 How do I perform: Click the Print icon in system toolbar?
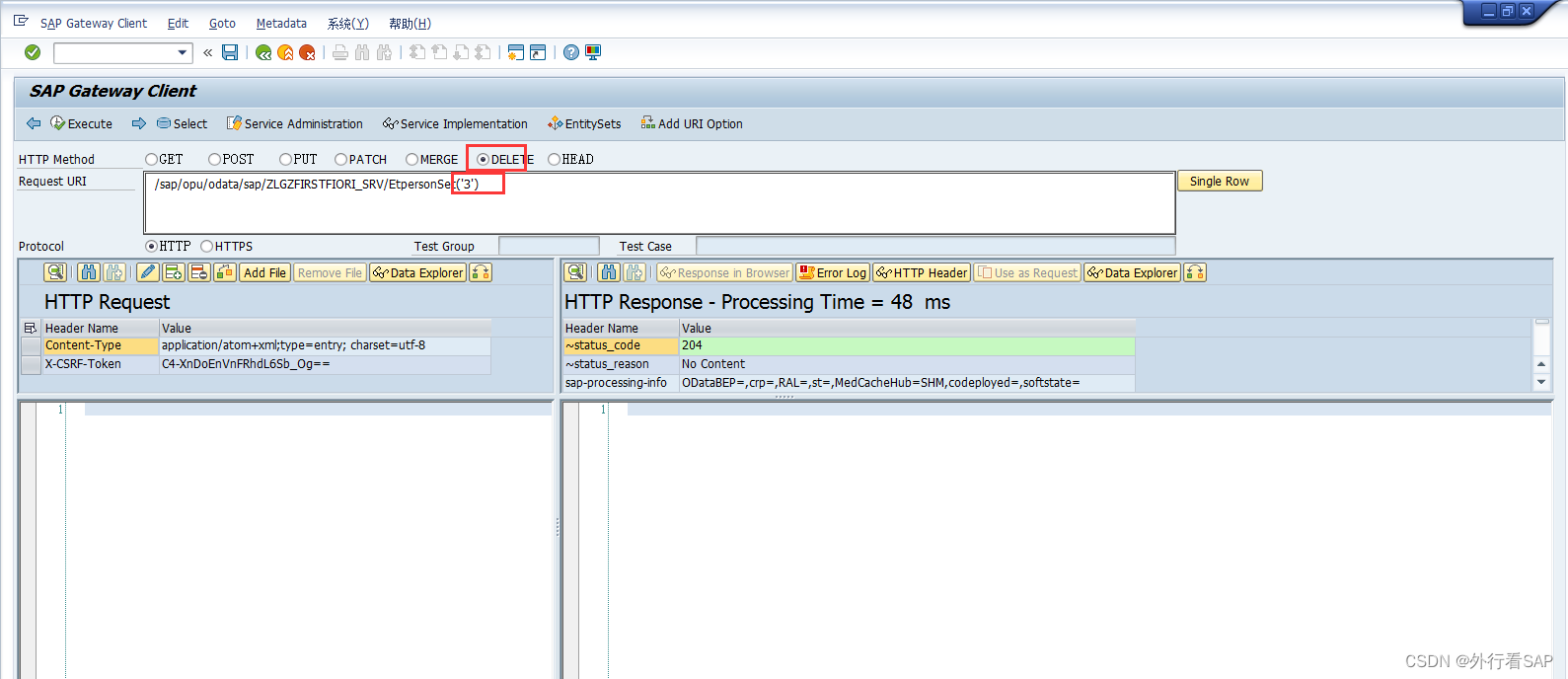(340, 52)
